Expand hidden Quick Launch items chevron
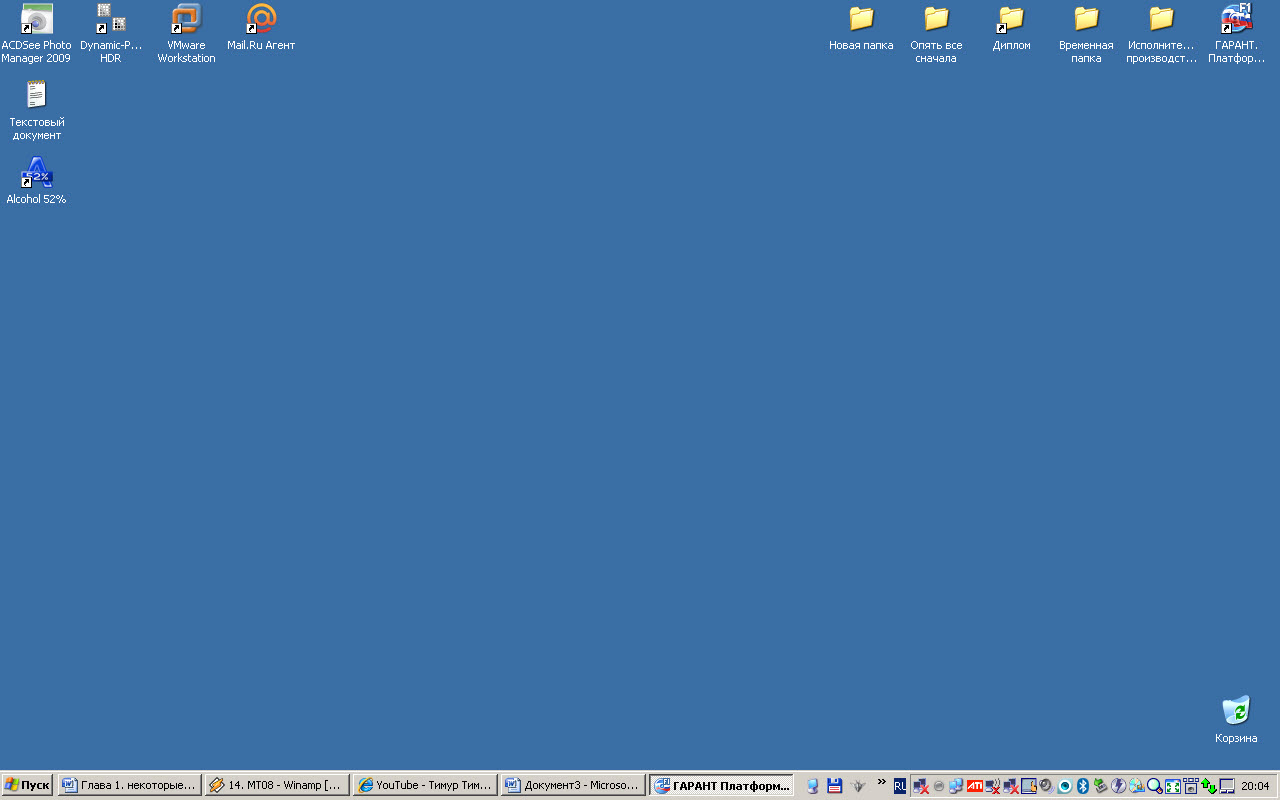The image size is (1280, 800). tap(881, 781)
